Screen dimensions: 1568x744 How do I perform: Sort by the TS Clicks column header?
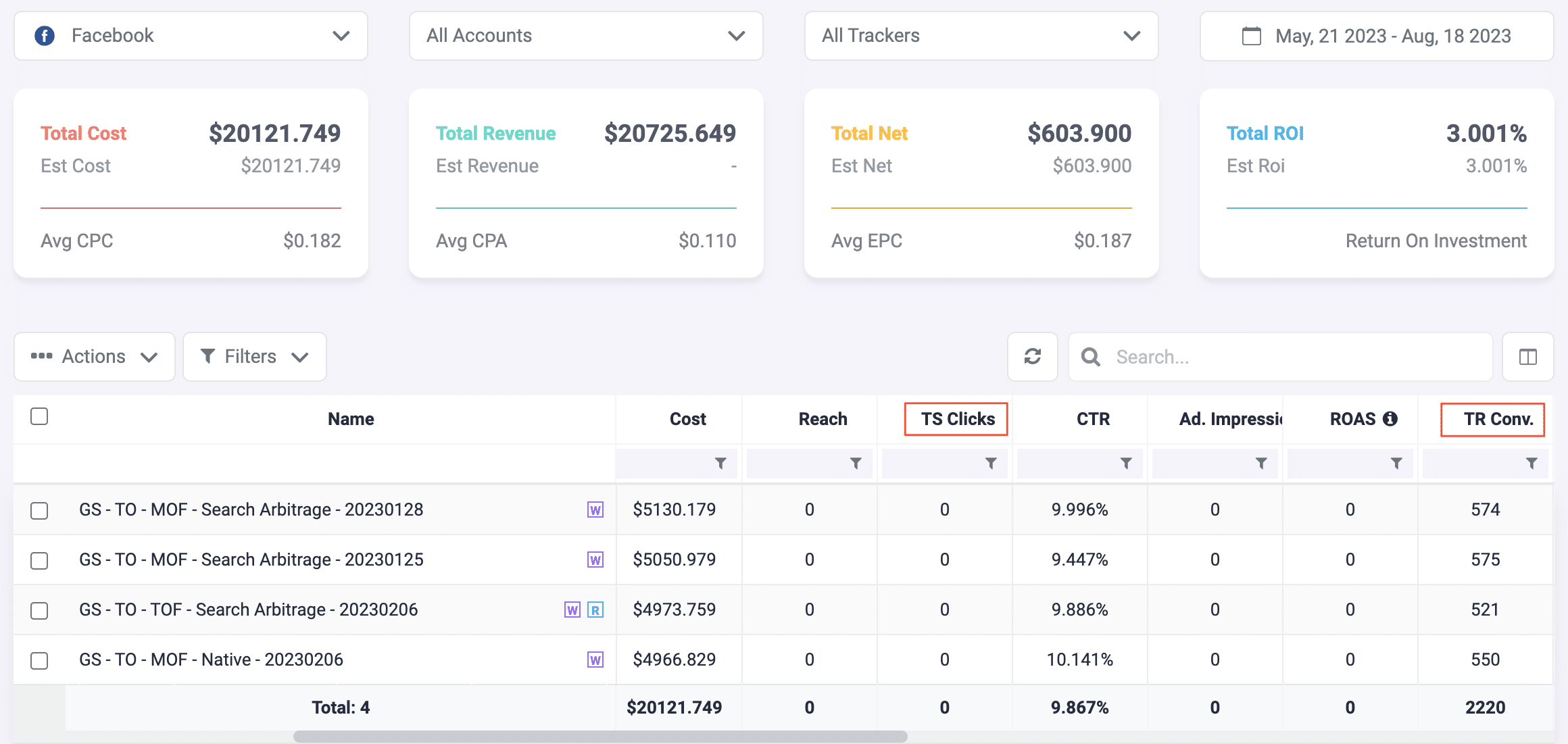point(957,419)
